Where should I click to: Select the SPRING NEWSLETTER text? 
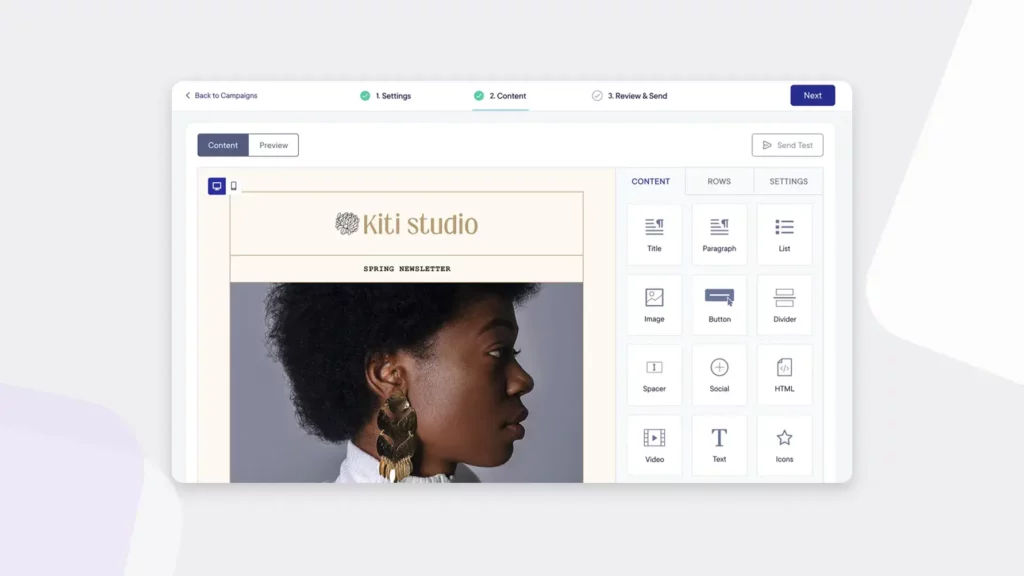407,268
